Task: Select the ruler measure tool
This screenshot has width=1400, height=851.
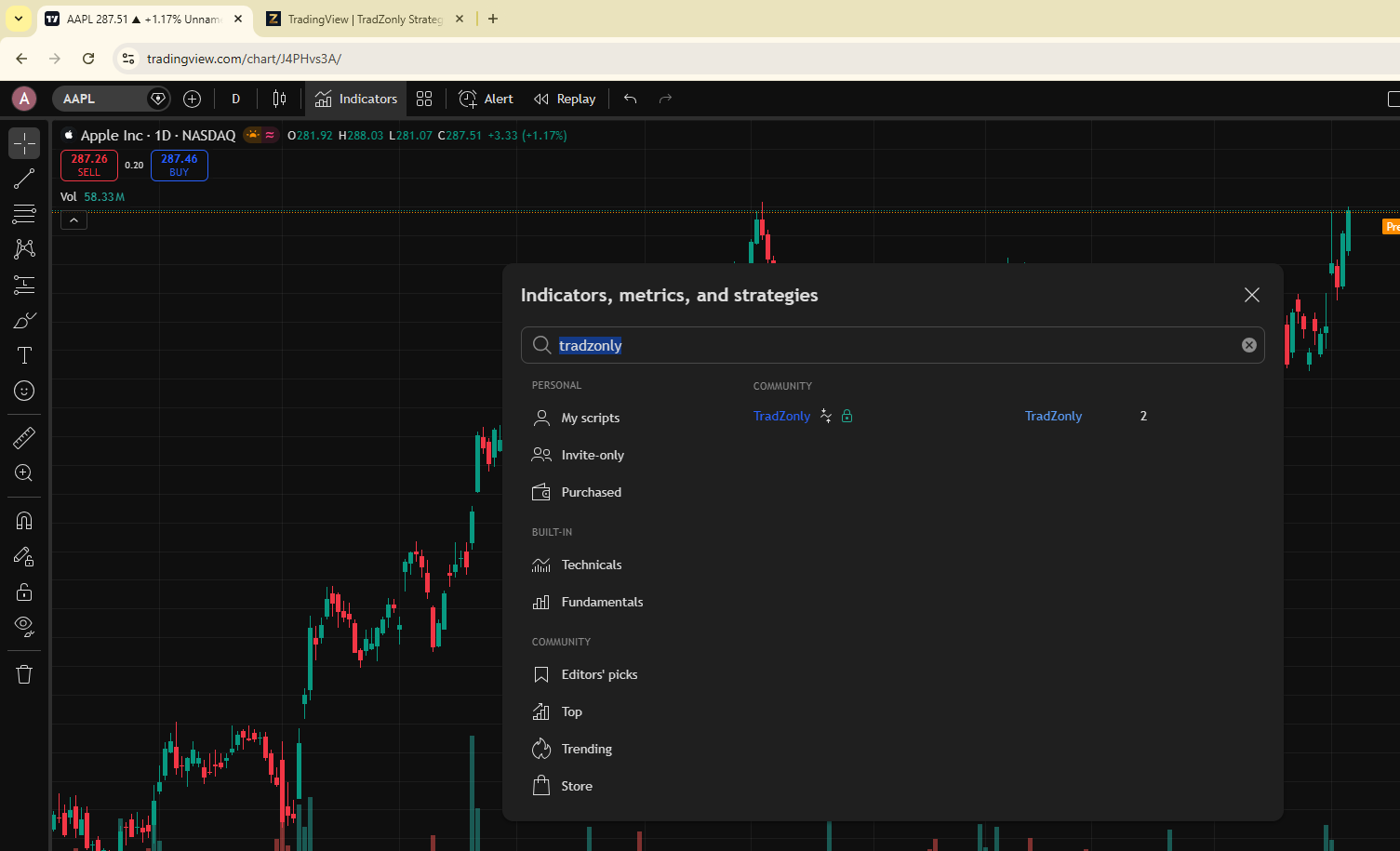Action: (24, 437)
